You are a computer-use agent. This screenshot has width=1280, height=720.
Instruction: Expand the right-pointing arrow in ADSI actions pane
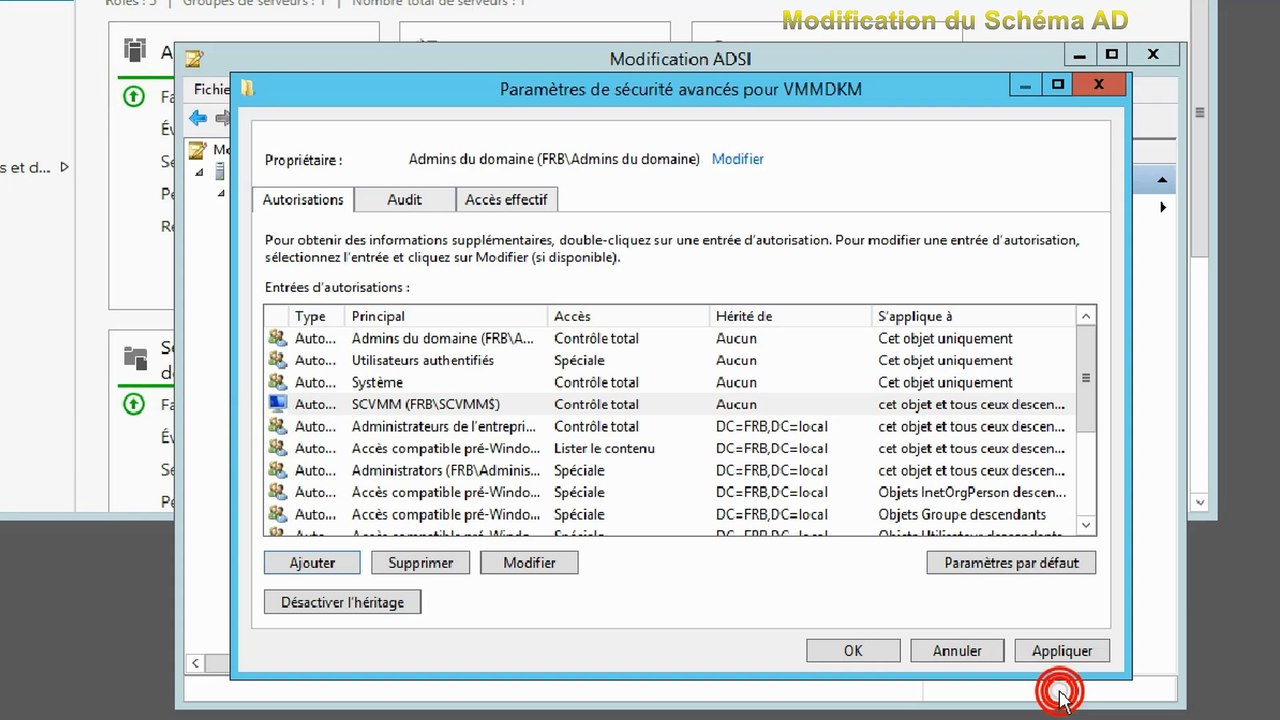[1163, 207]
